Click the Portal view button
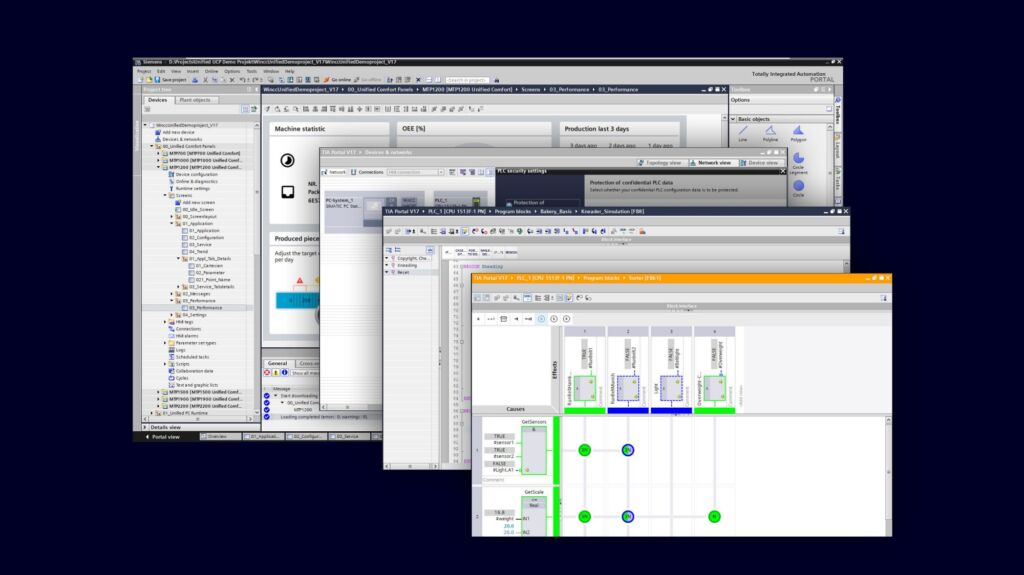Image resolution: width=1024 pixels, height=575 pixels. 163,436
